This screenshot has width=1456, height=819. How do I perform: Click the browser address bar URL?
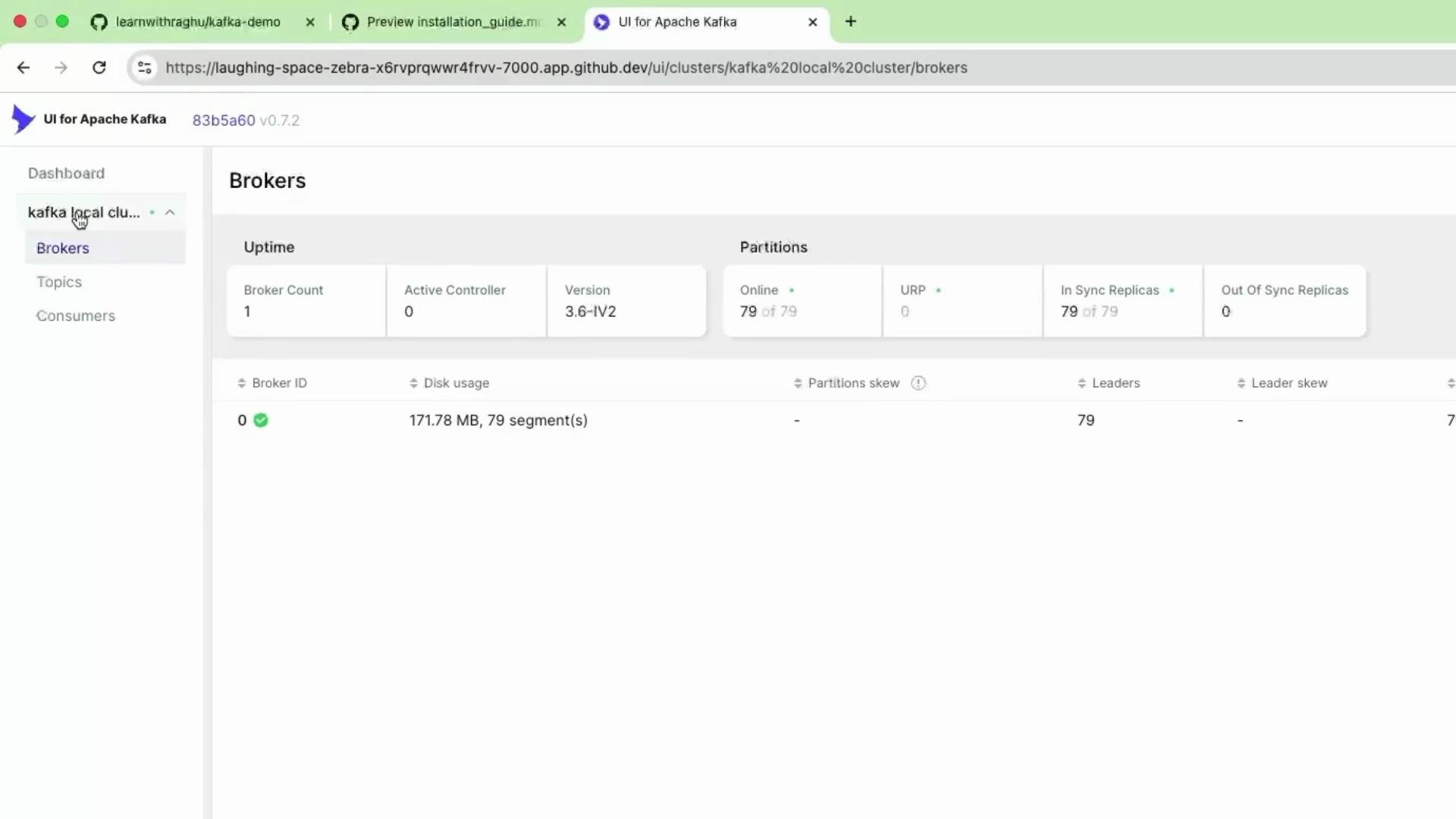pos(566,67)
